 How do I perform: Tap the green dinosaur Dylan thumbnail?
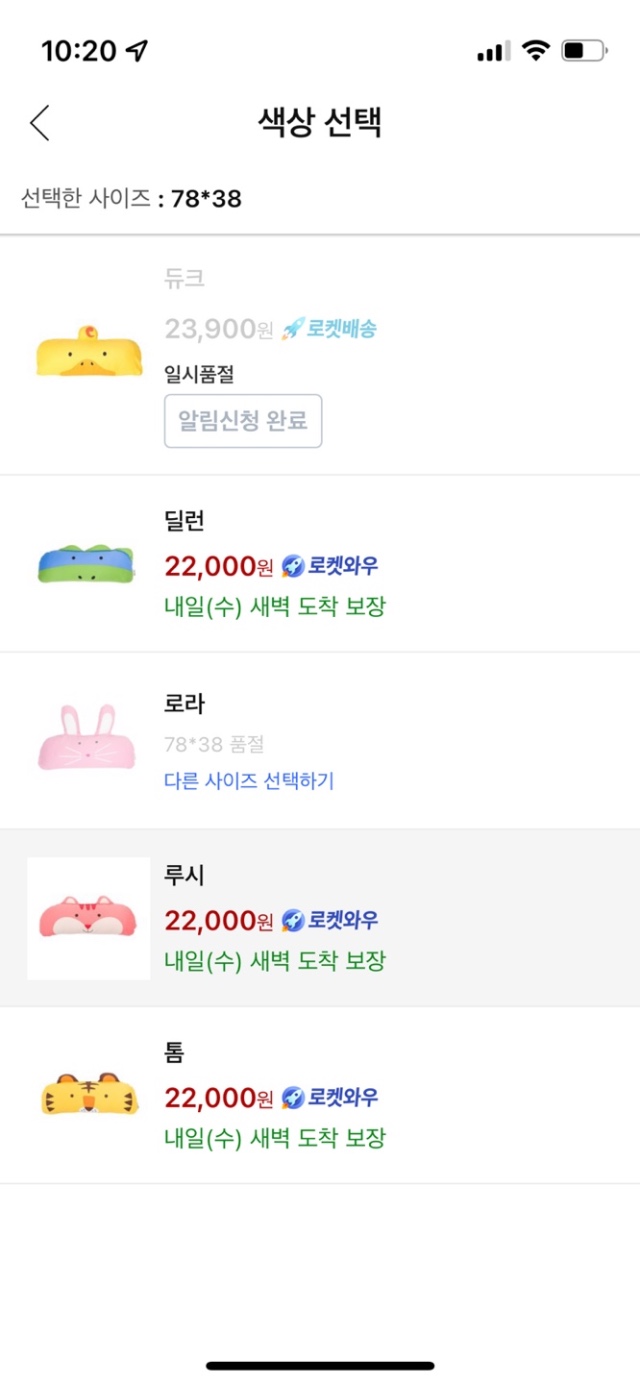[88, 564]
